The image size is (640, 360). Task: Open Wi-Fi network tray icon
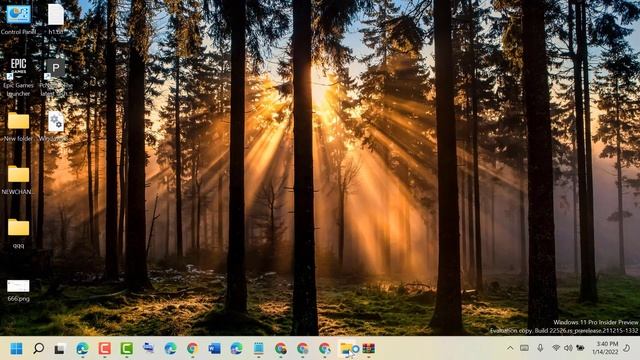(556, 348)
